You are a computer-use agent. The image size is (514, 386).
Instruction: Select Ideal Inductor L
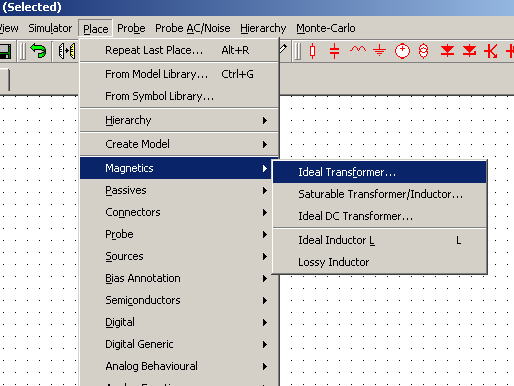click(380, 240)
